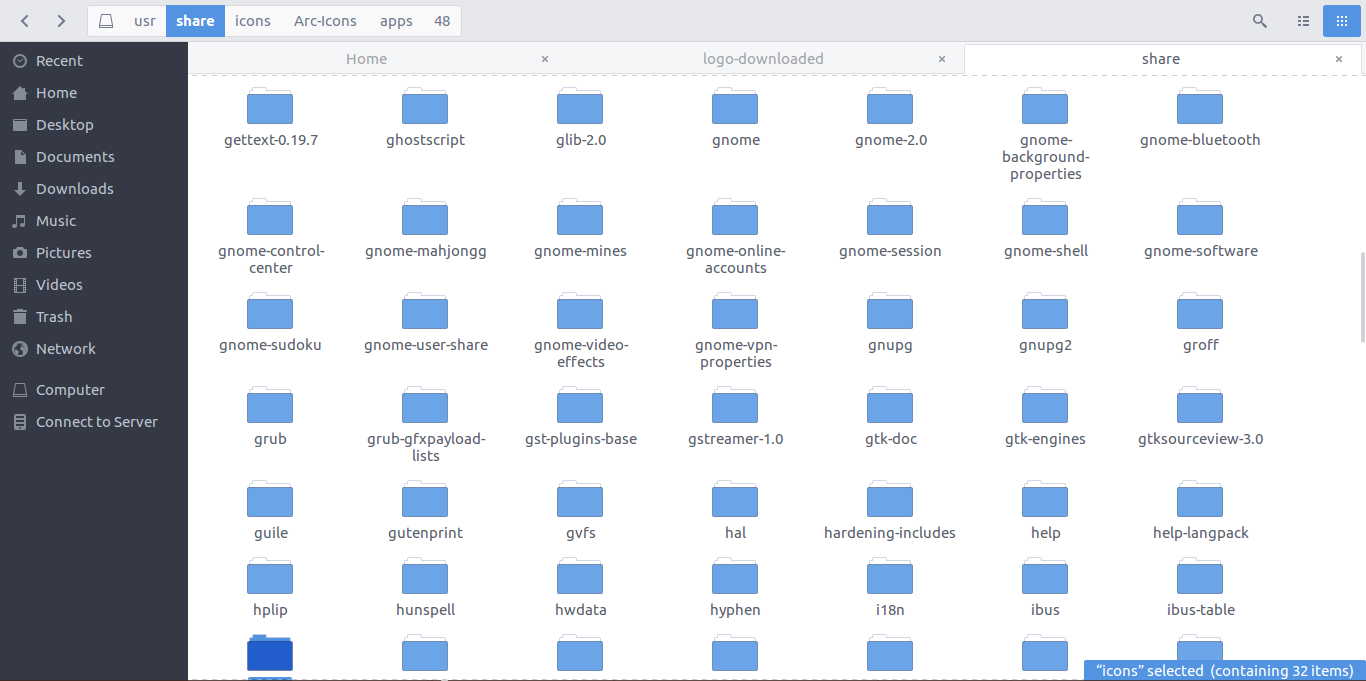This screenshot has width=1366, height=681.
Task: Click the share path bar segment
Action: tap(195, 21)
